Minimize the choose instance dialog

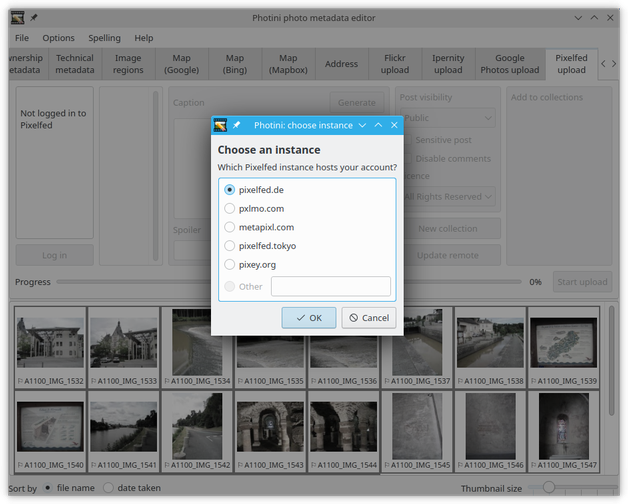362,125
